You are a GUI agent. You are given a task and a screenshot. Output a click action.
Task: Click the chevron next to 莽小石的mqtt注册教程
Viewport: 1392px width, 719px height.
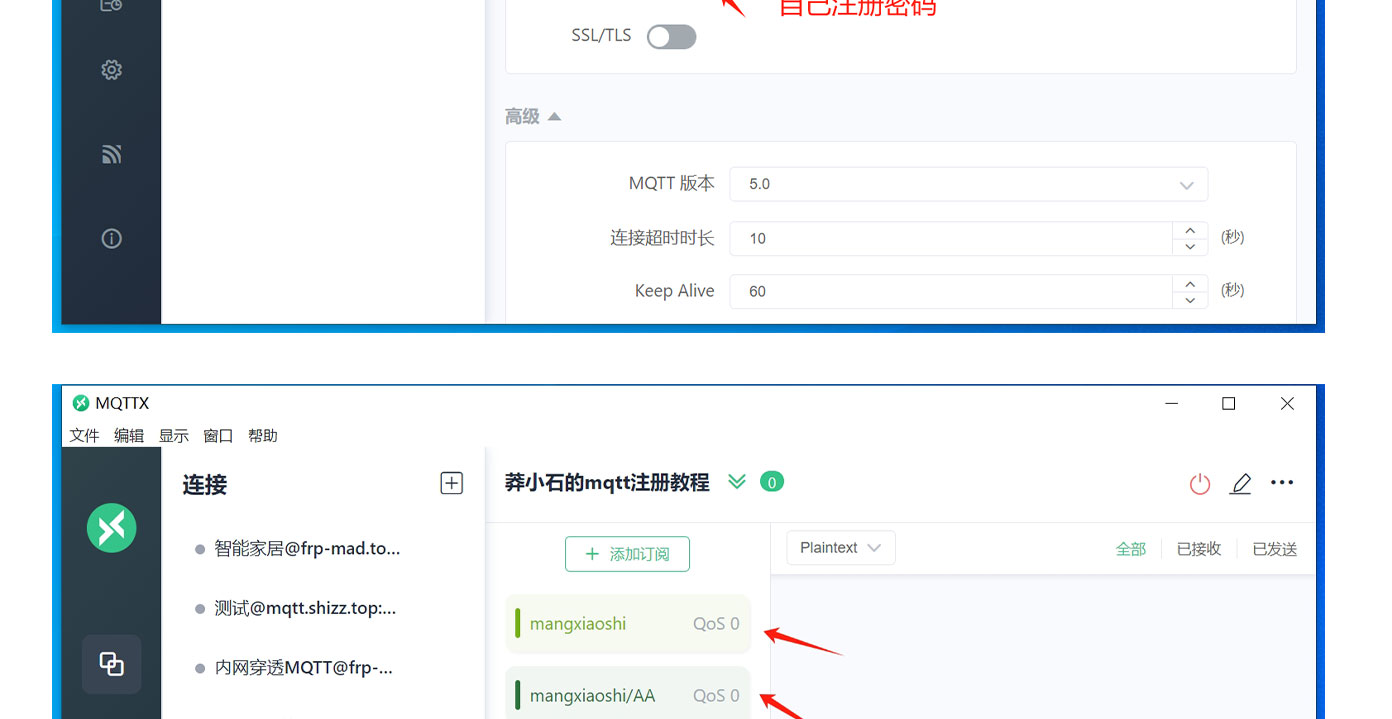tap(737, 482)
